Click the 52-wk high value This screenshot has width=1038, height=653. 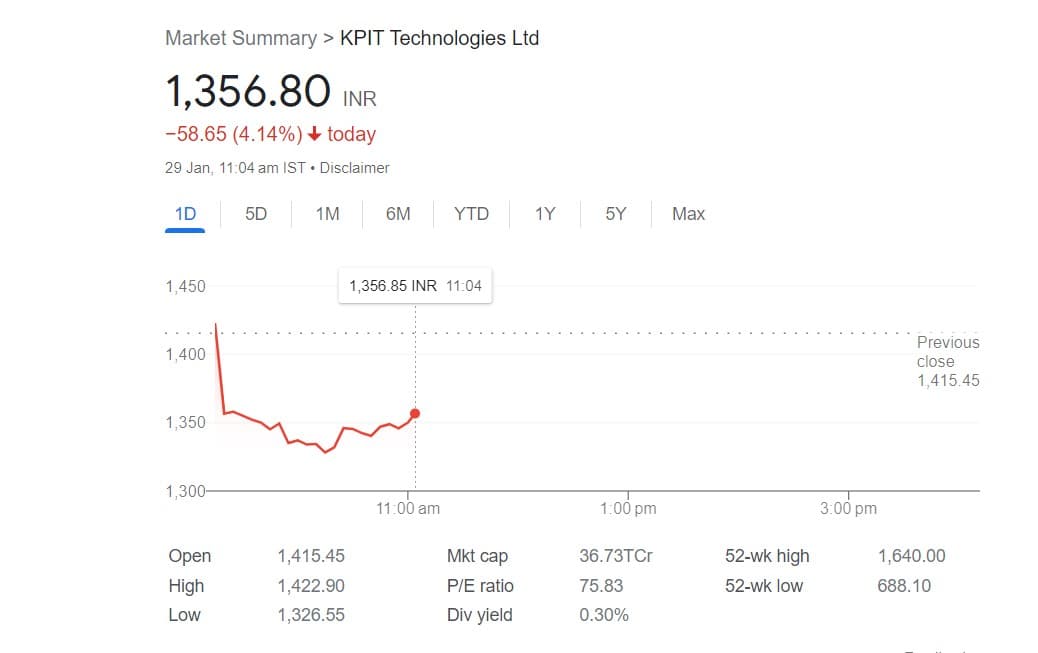[911, 556]
